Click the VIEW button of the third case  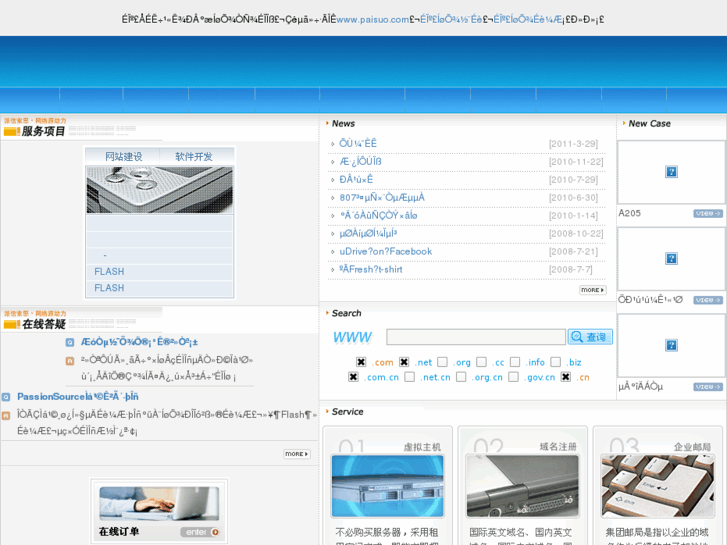(x=708, y=387)
